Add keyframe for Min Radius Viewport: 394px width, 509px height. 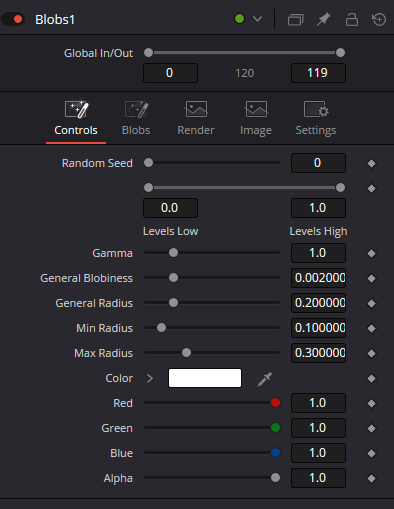tap(371, 328)
